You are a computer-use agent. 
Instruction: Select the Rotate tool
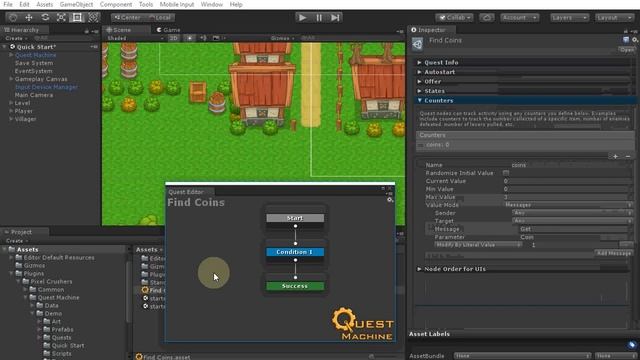tap(45, 18)
